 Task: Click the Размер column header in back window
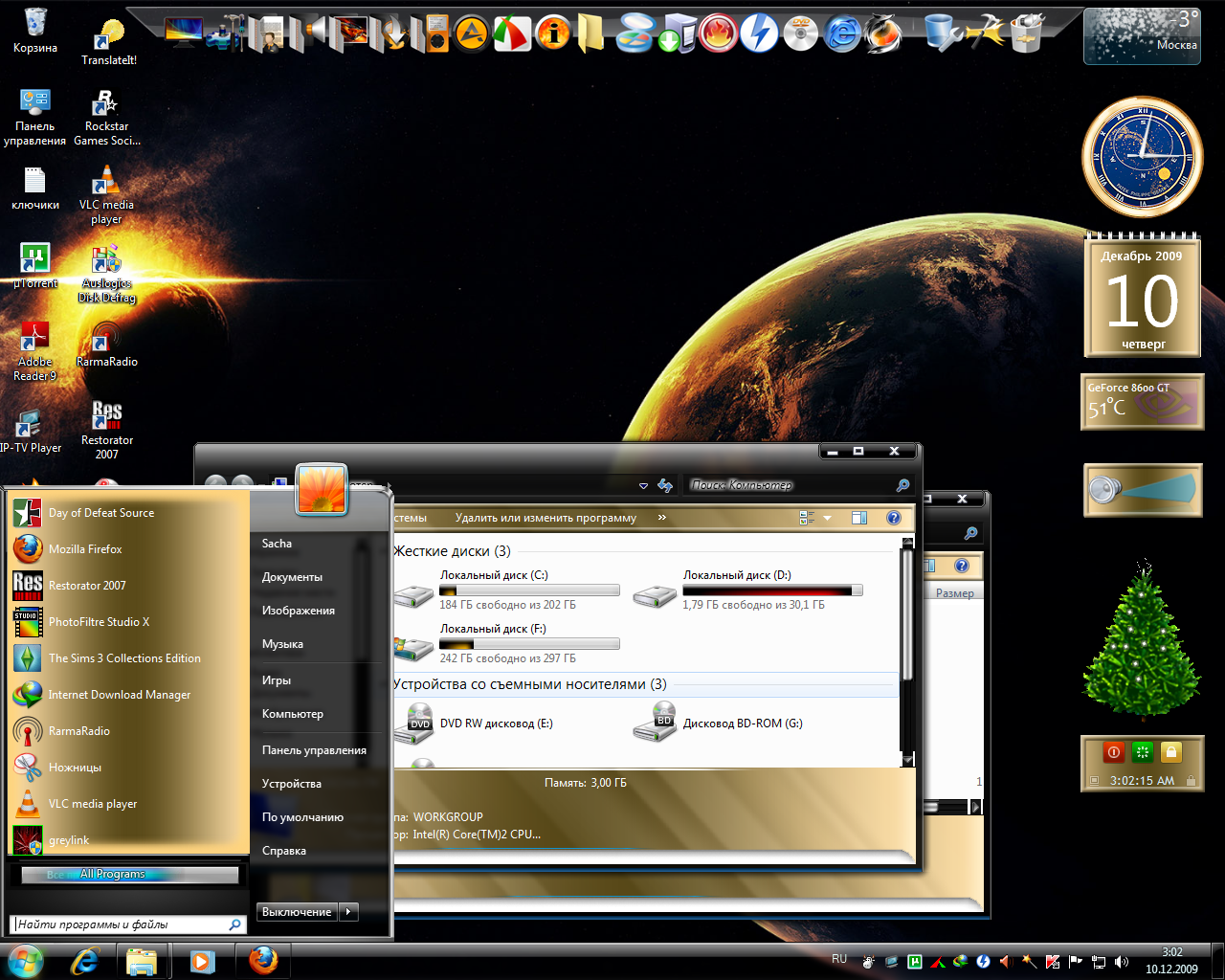[x=955, y=593]
